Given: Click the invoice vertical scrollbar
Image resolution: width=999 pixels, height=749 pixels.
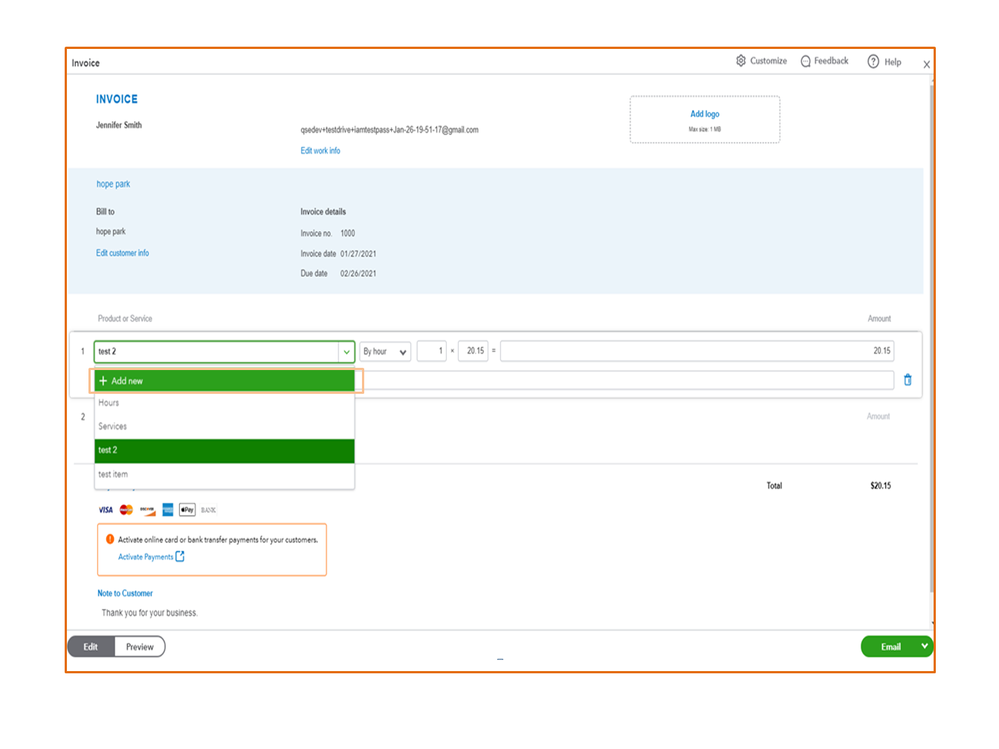Looking at the screenshot, I should 931,338.
